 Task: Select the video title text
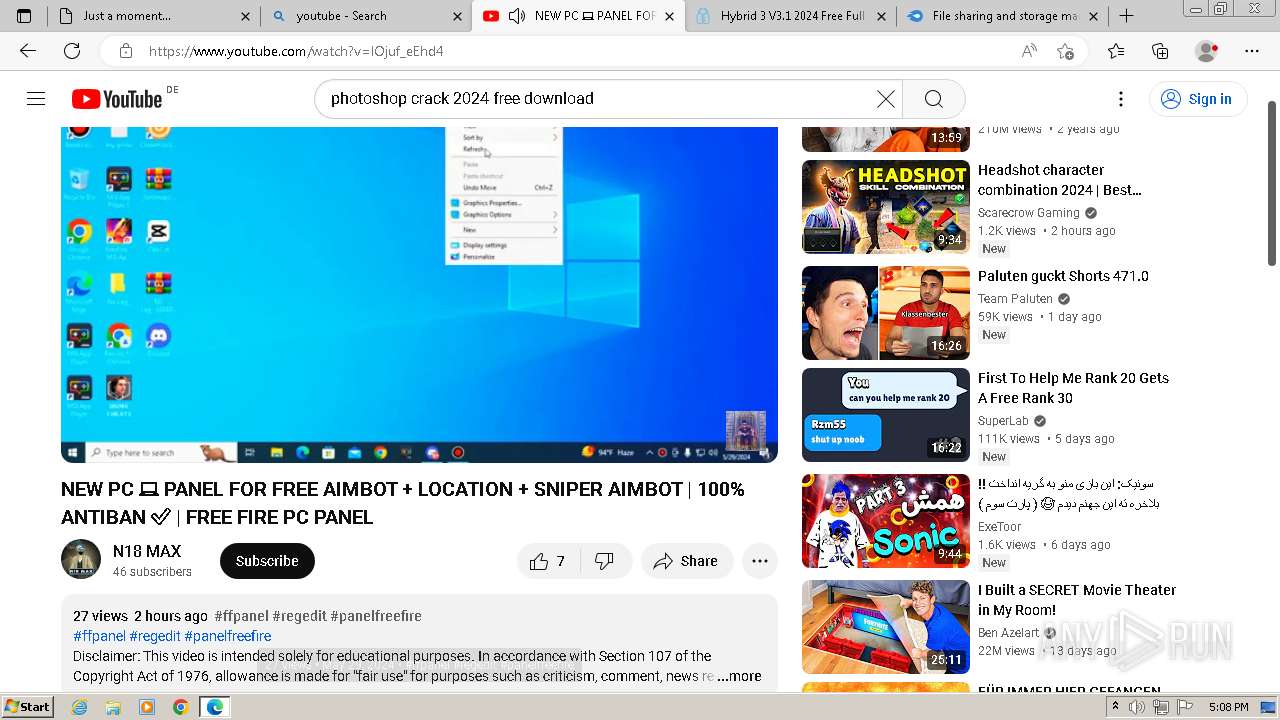pyautogui.click(x=402, y=503)
